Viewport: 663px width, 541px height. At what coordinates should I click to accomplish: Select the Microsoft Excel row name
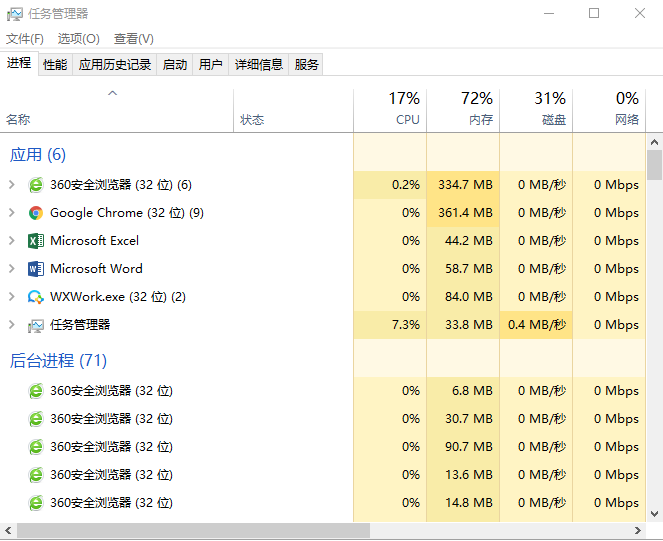94,241
